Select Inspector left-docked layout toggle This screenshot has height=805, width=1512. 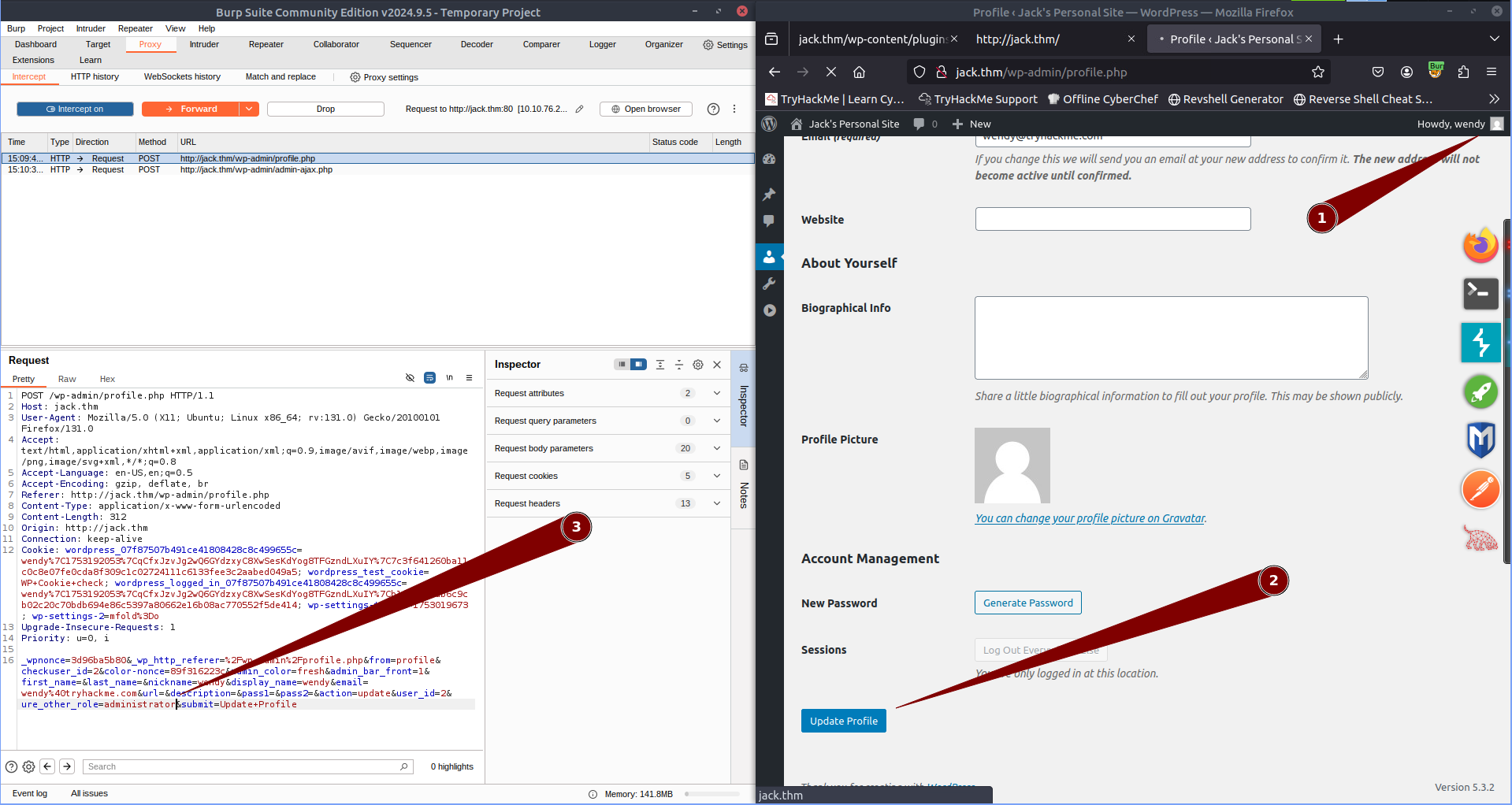(622, 364)
